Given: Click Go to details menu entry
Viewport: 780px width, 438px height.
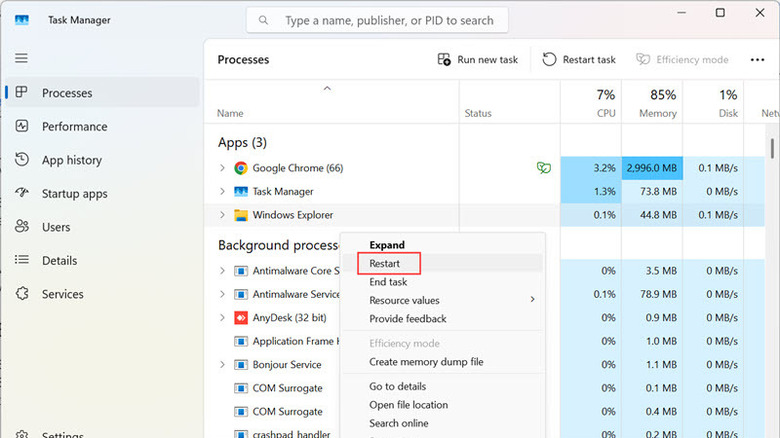Looking at the screenshot, I should click(398, 387).
